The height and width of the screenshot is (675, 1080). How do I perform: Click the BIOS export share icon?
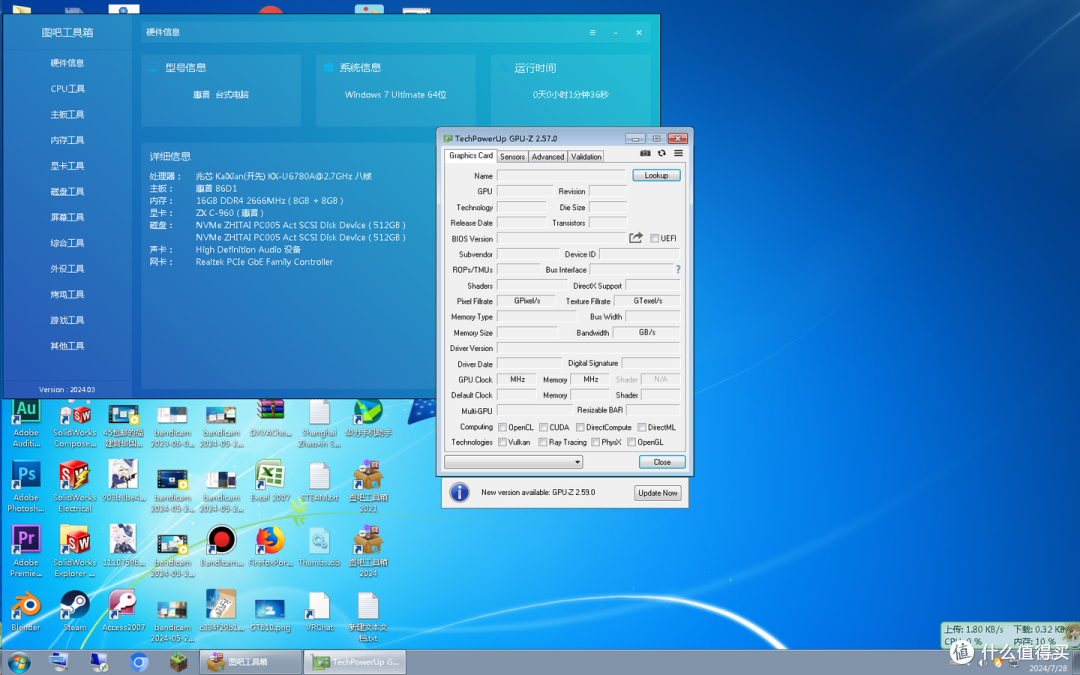pyautogui.click(x=636, y=238)
